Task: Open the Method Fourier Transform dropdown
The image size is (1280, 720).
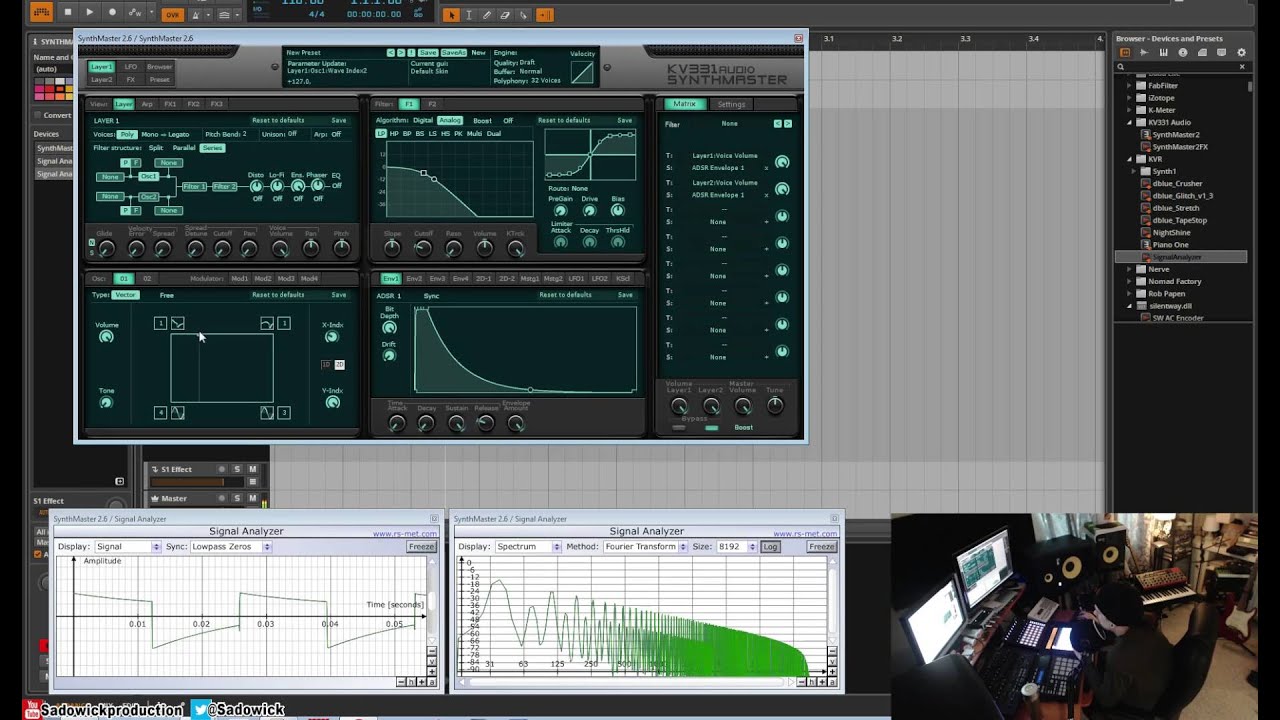Action: pyautogui.click(x=645, y=547)
